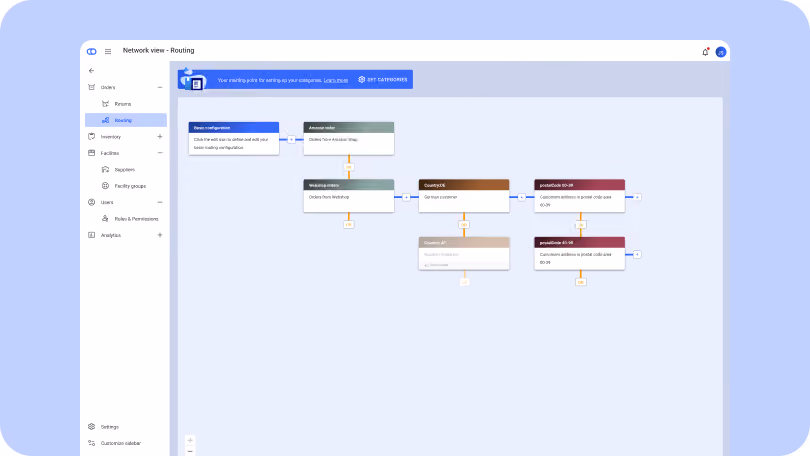Viewport: 810px width, 456px height.
Task: Click the Orders cart icon
Action: pos(91,87)
